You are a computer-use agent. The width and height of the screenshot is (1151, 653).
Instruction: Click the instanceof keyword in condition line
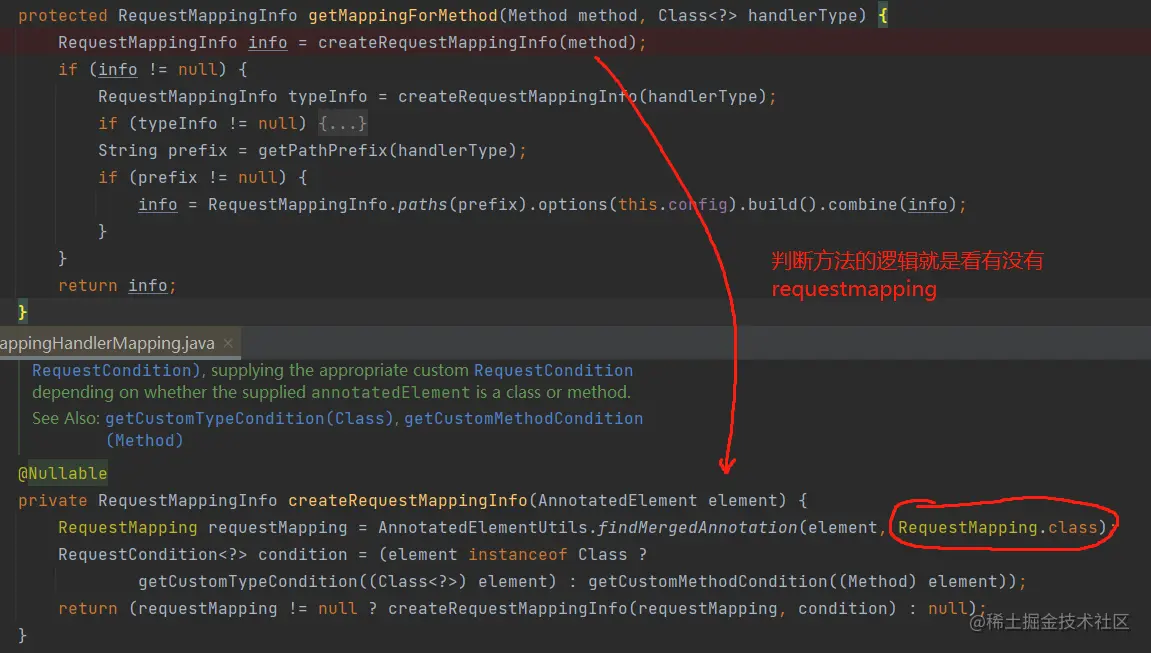518,554
